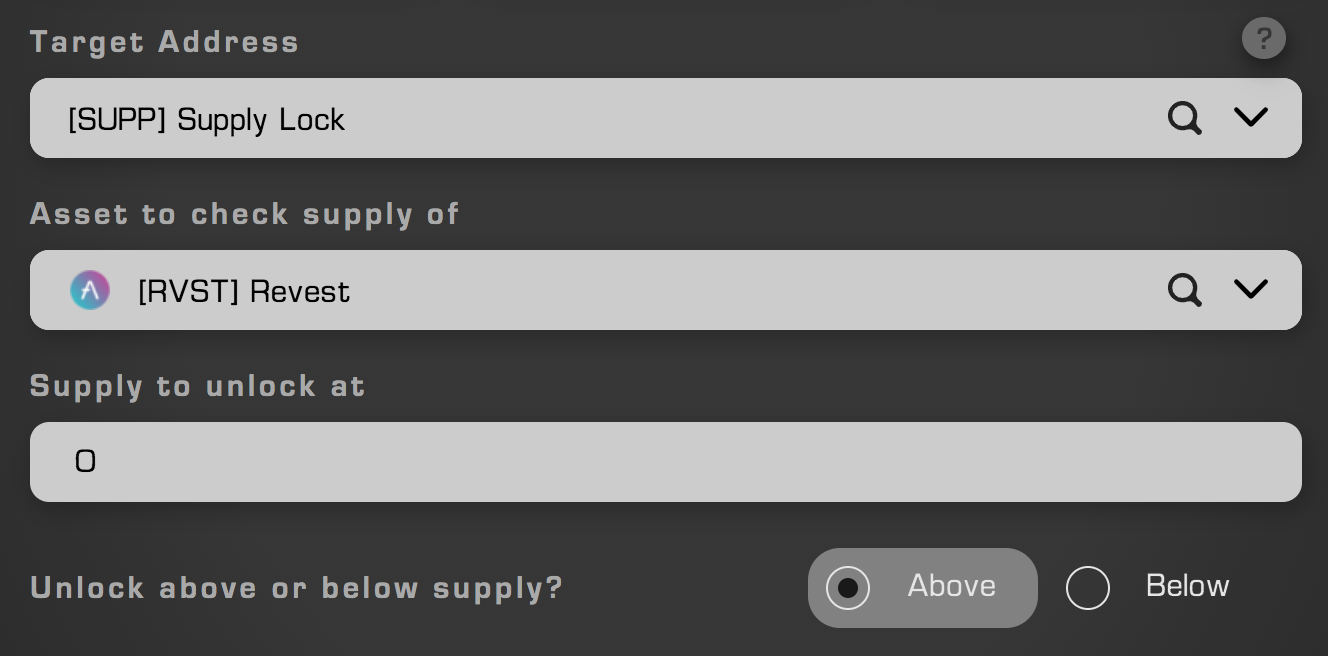The width and height of the screenshot is (1328, 656).
Task: Click the "Asset to check supply of" label
Action: tap(245, 214)
